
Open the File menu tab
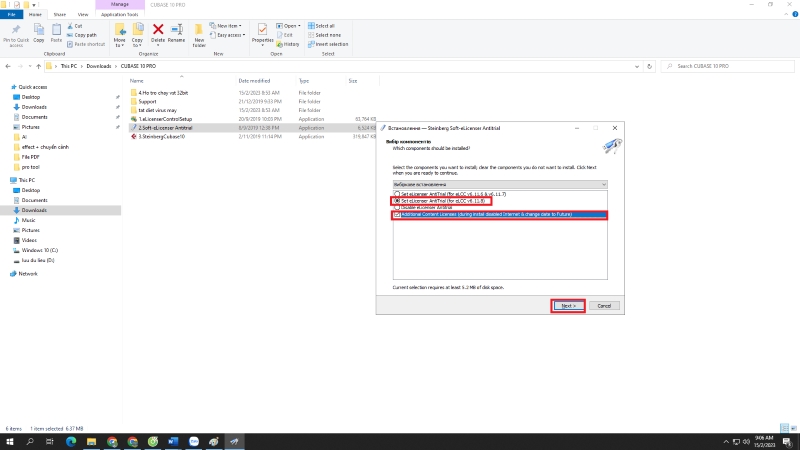[11, 14]
